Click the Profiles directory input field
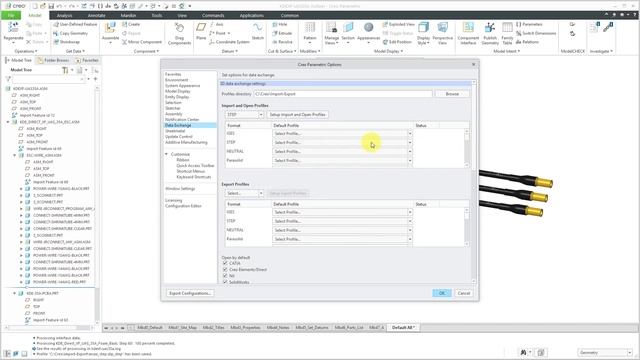Image resolution: width=640 pixels, height=360 pixels. point(342,94)
